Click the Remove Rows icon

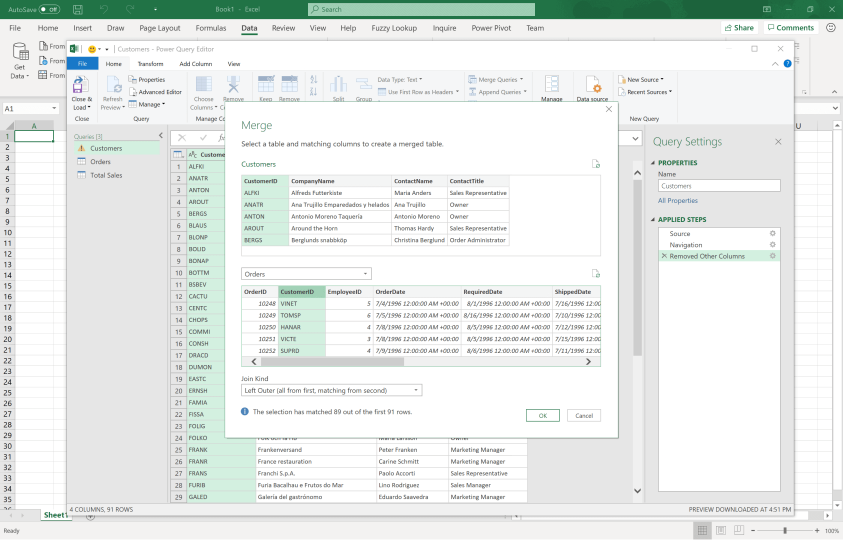point(289,85)
